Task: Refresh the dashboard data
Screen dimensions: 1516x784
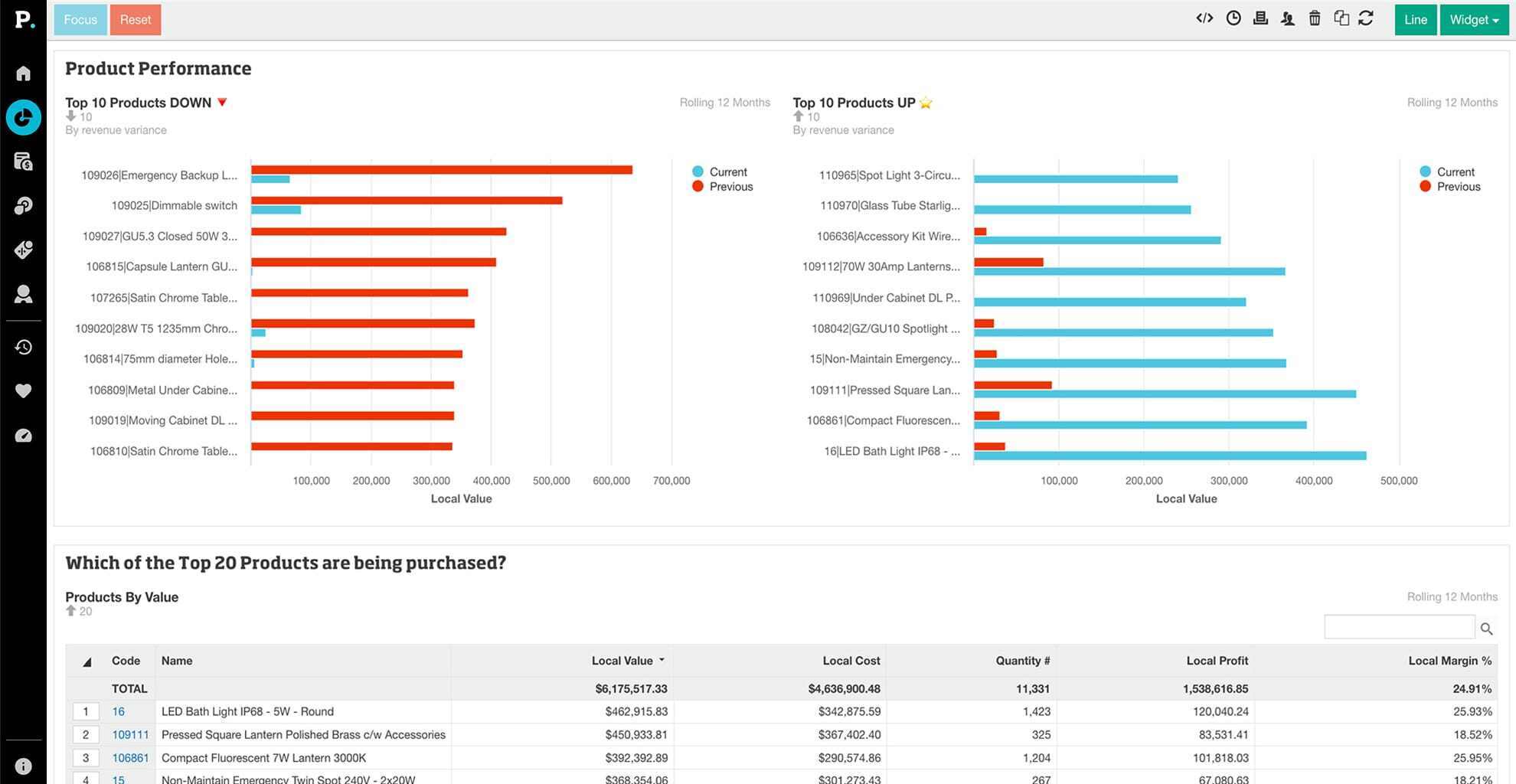Action: pyautogui.click(x=1366, y=18)
